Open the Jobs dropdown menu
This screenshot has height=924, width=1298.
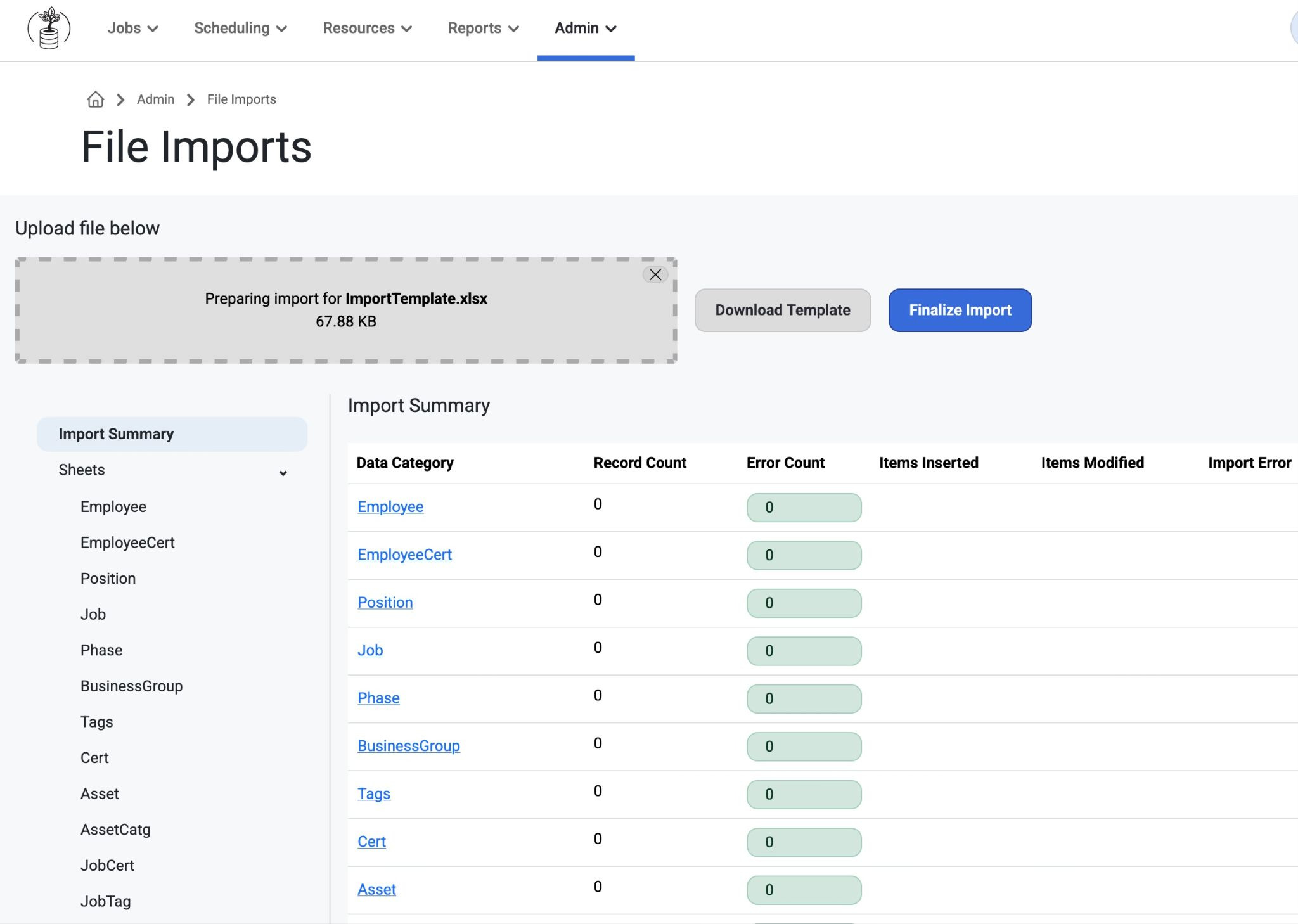coord(132,28)
